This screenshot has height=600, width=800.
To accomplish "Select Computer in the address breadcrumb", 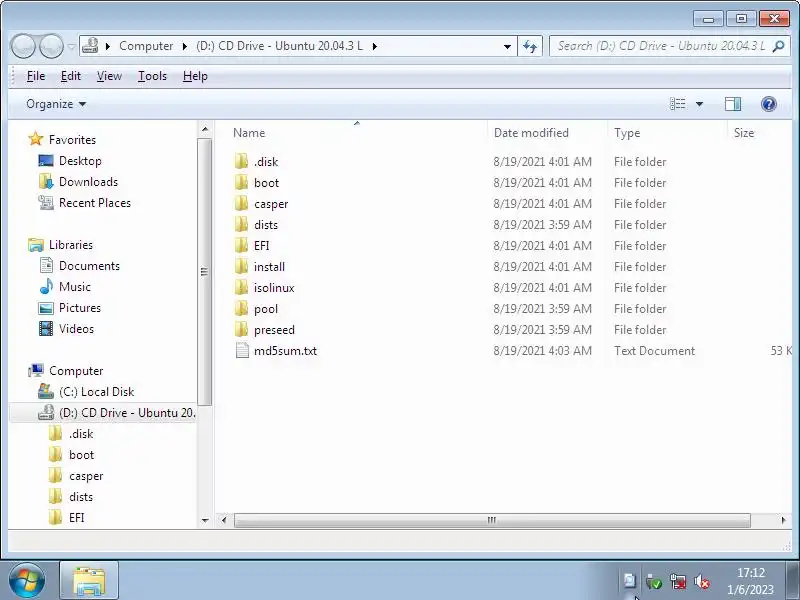I will point(146,46).
